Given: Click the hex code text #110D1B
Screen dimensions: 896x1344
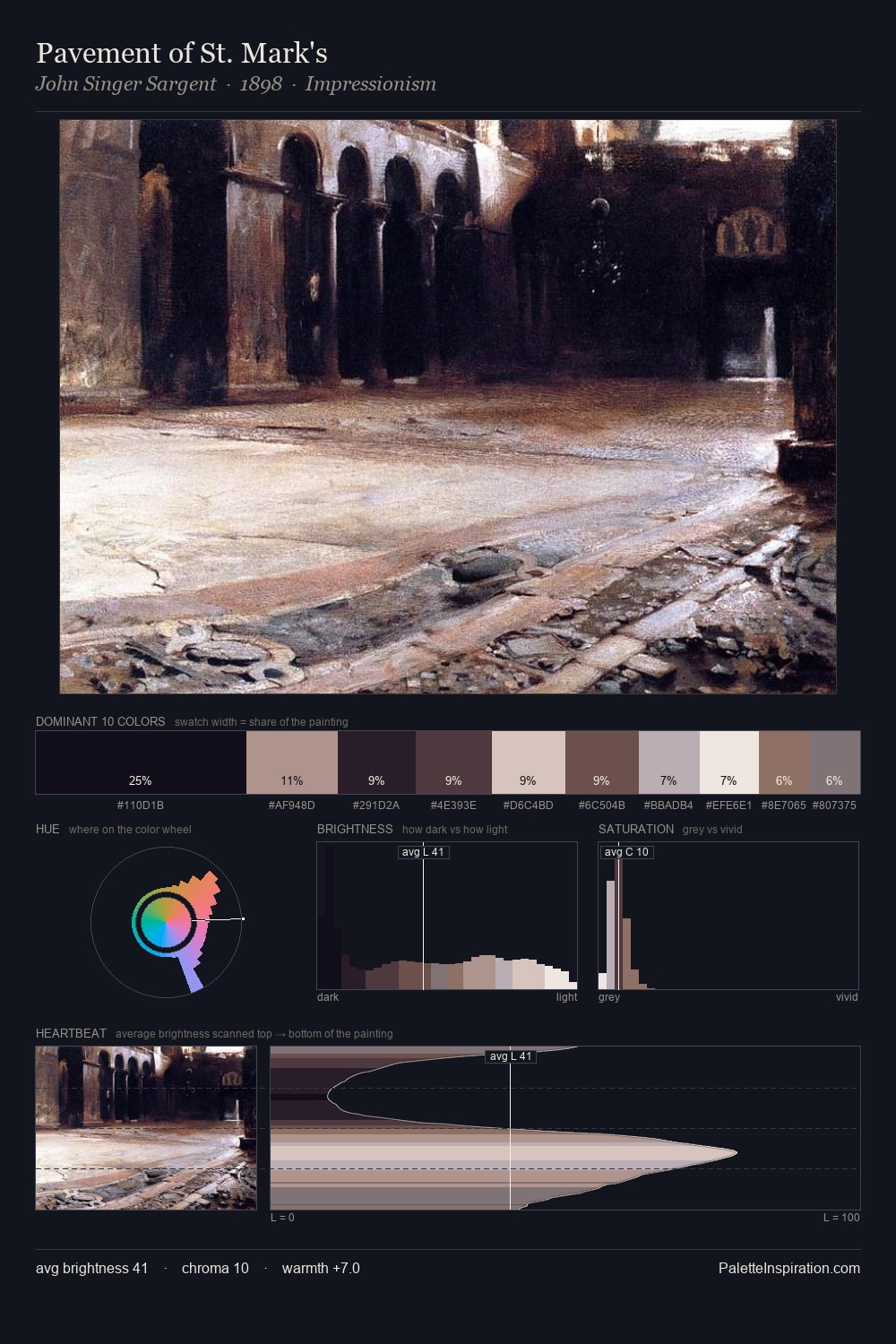Looking at the screenshot, I should point(141,806).
